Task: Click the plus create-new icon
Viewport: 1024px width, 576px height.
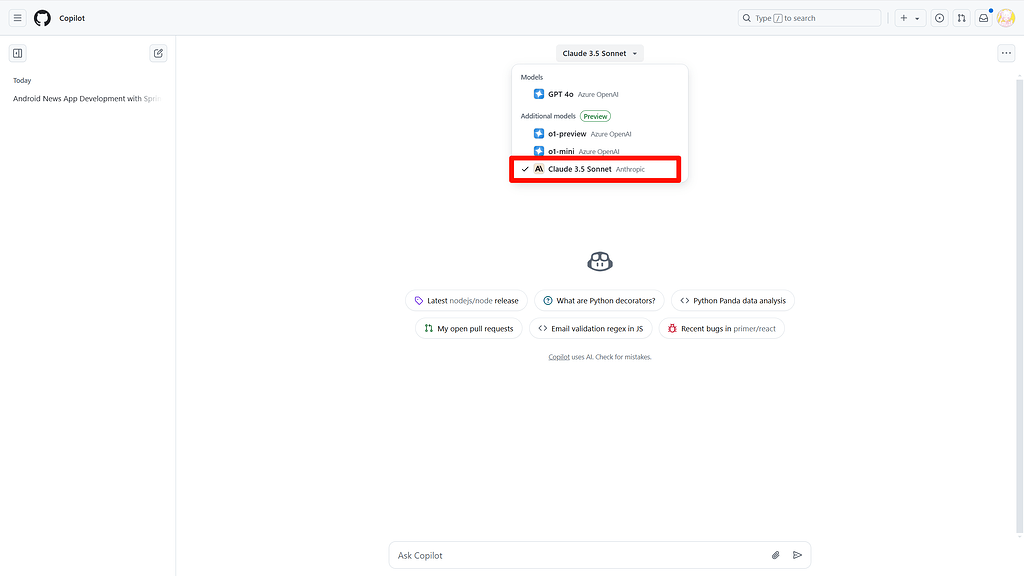Action: 904,18
